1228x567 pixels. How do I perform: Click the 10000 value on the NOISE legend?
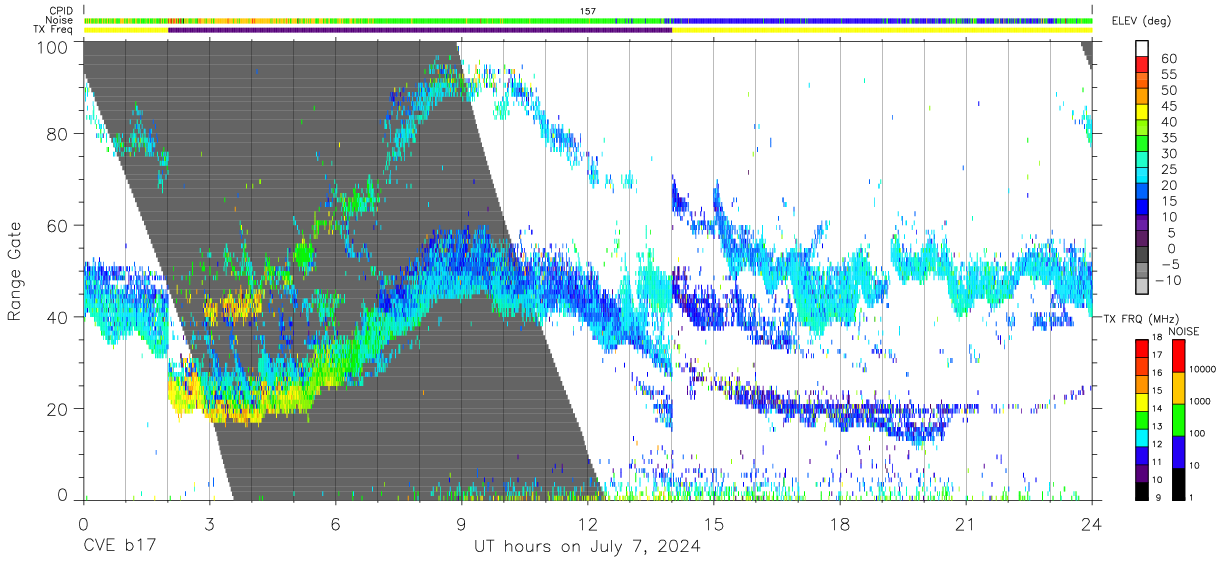[x=1203, y=369]
